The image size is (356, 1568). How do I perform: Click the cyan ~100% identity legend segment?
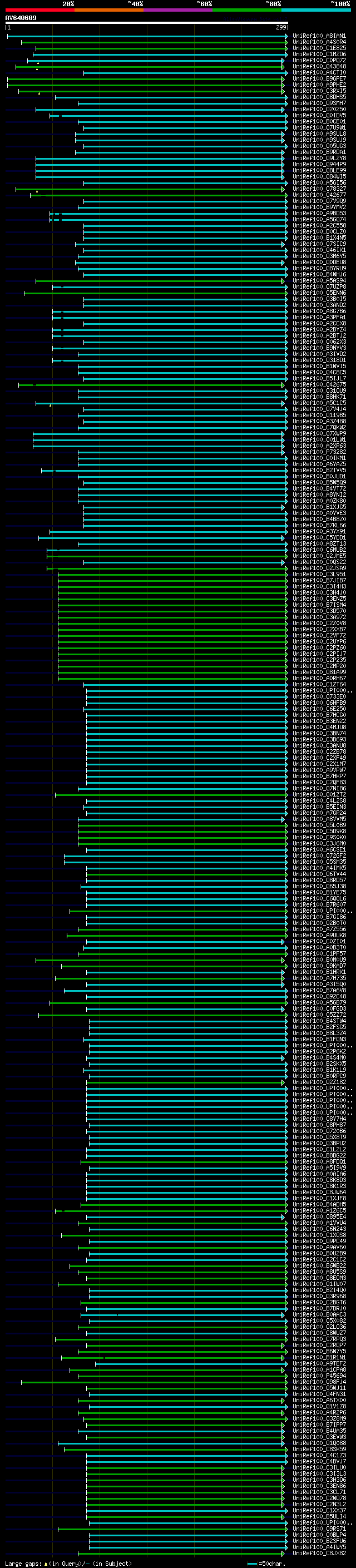[316, 11]
